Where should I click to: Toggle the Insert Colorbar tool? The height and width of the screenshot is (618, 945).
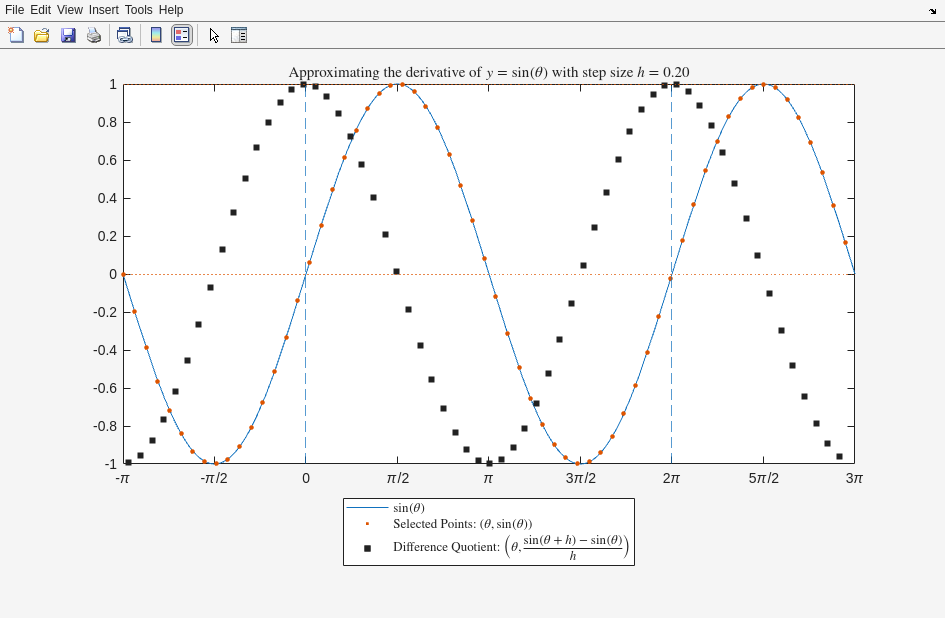156,35
